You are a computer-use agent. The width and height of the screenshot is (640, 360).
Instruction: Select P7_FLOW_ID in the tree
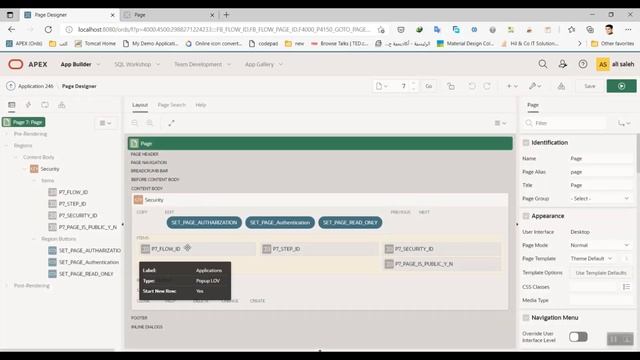pos(73,192)
